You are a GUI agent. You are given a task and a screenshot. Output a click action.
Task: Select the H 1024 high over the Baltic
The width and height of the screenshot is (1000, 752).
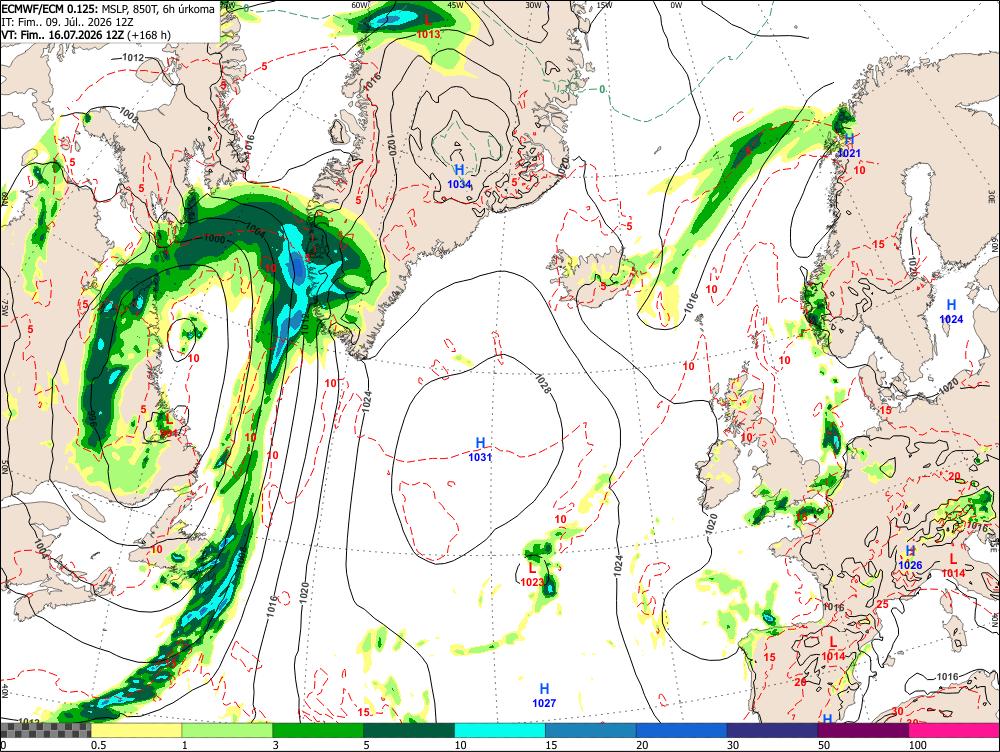point(951,312)
